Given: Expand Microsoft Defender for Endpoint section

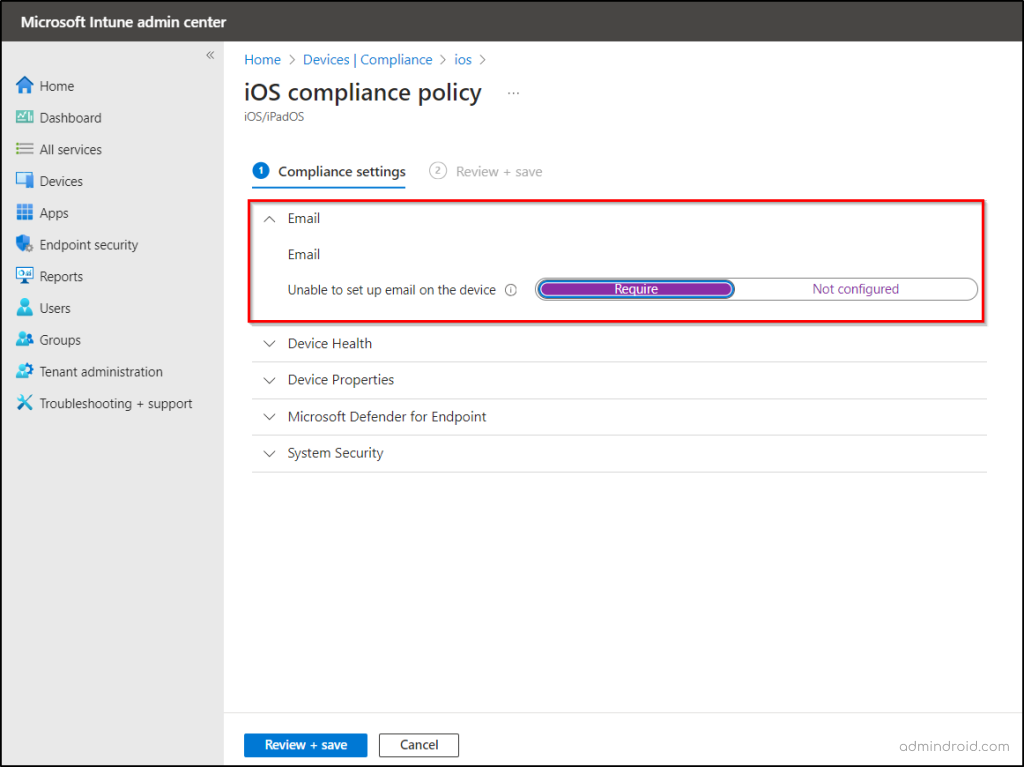Looking at the screenshot, I should pos(269,417).
